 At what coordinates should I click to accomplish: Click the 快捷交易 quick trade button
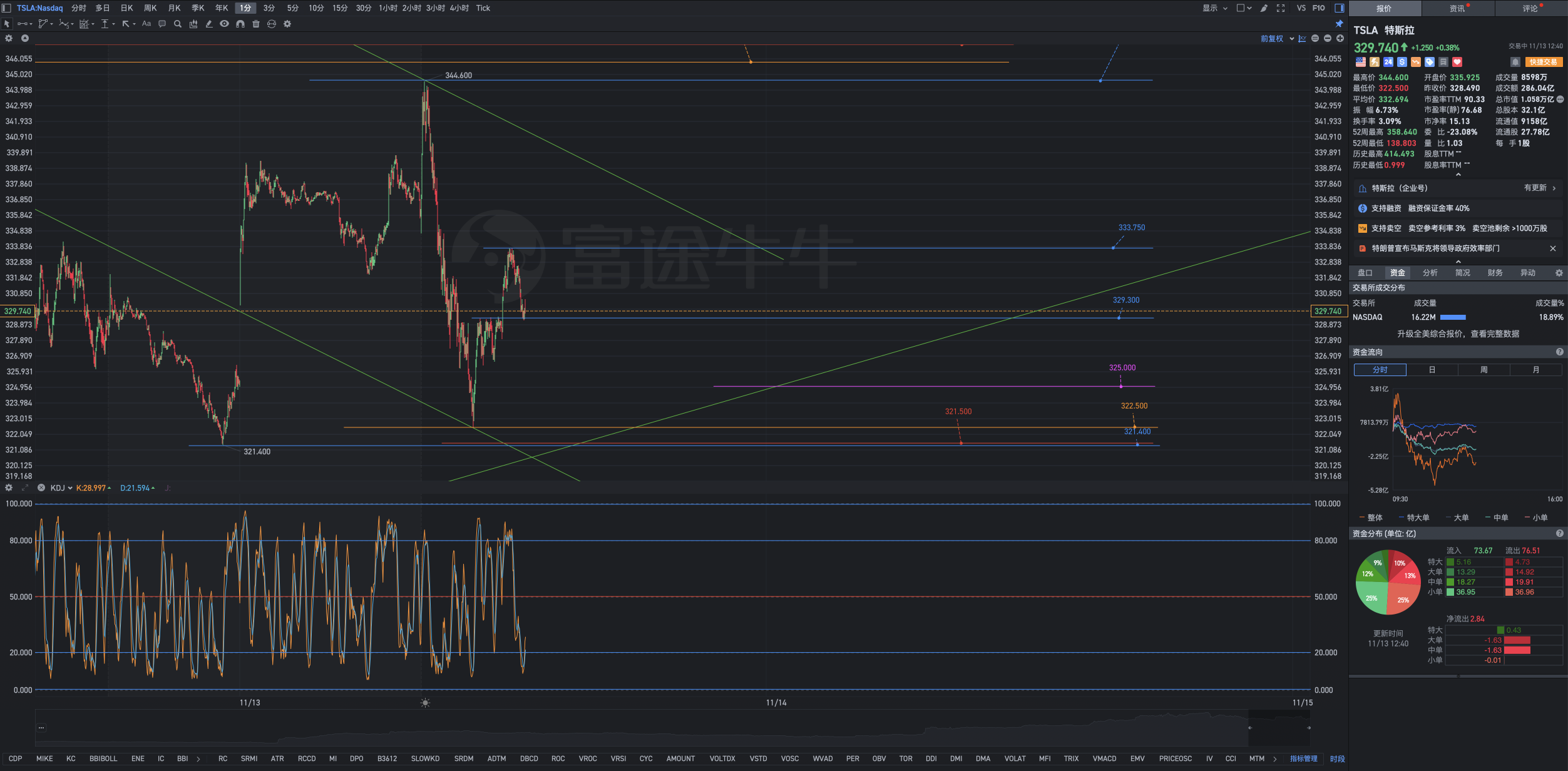[1543, 62]
